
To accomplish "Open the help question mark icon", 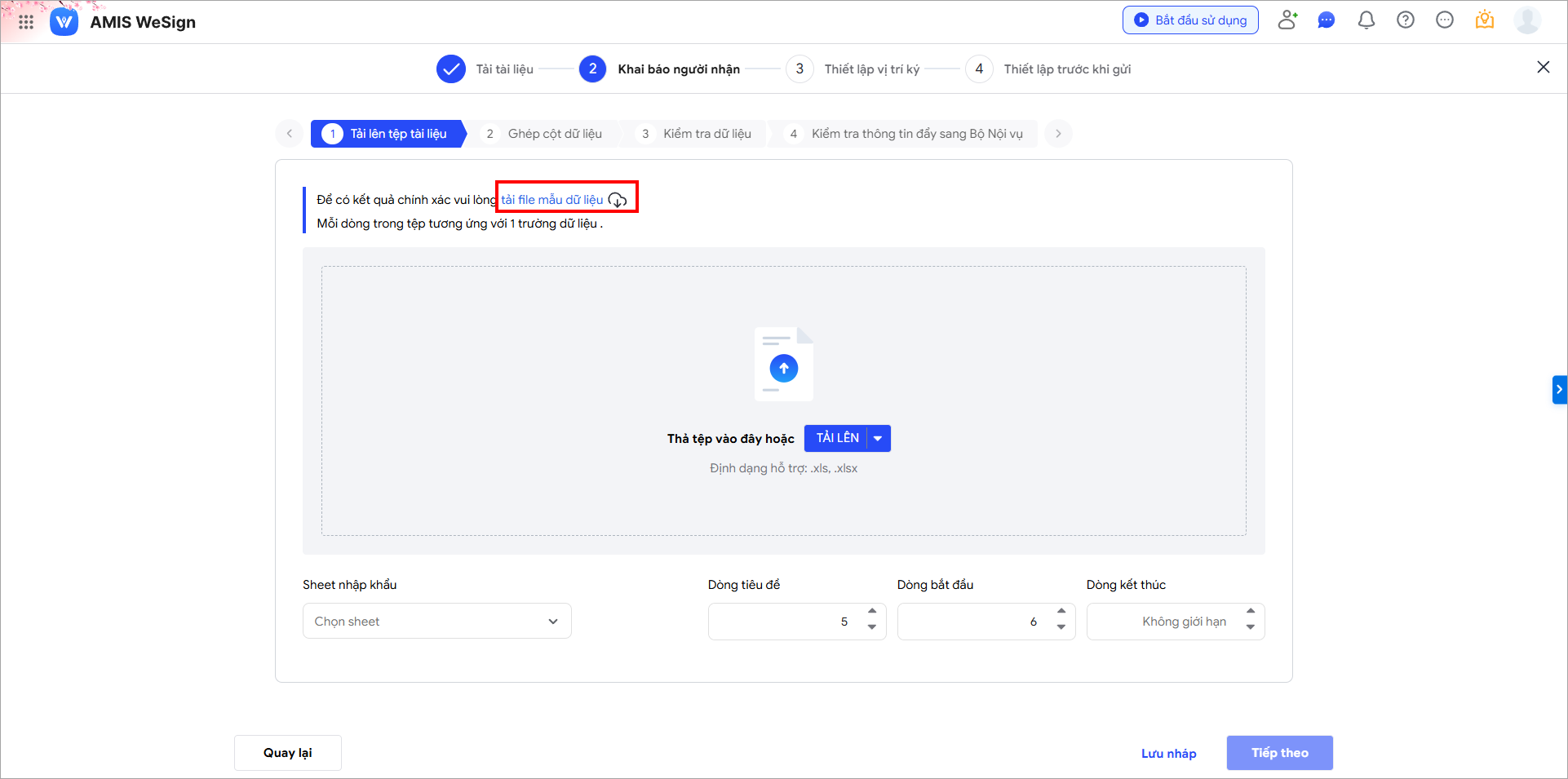I will click(x=1405, y=20).
